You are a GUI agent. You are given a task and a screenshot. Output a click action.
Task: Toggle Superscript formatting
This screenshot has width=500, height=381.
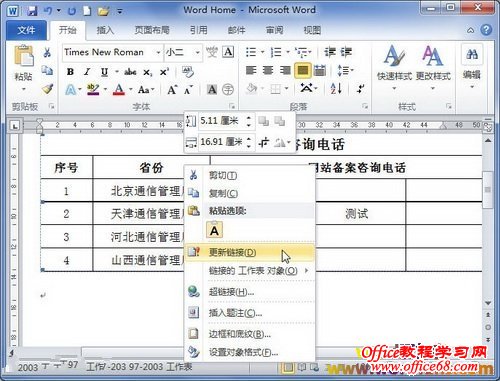point(164,72)
